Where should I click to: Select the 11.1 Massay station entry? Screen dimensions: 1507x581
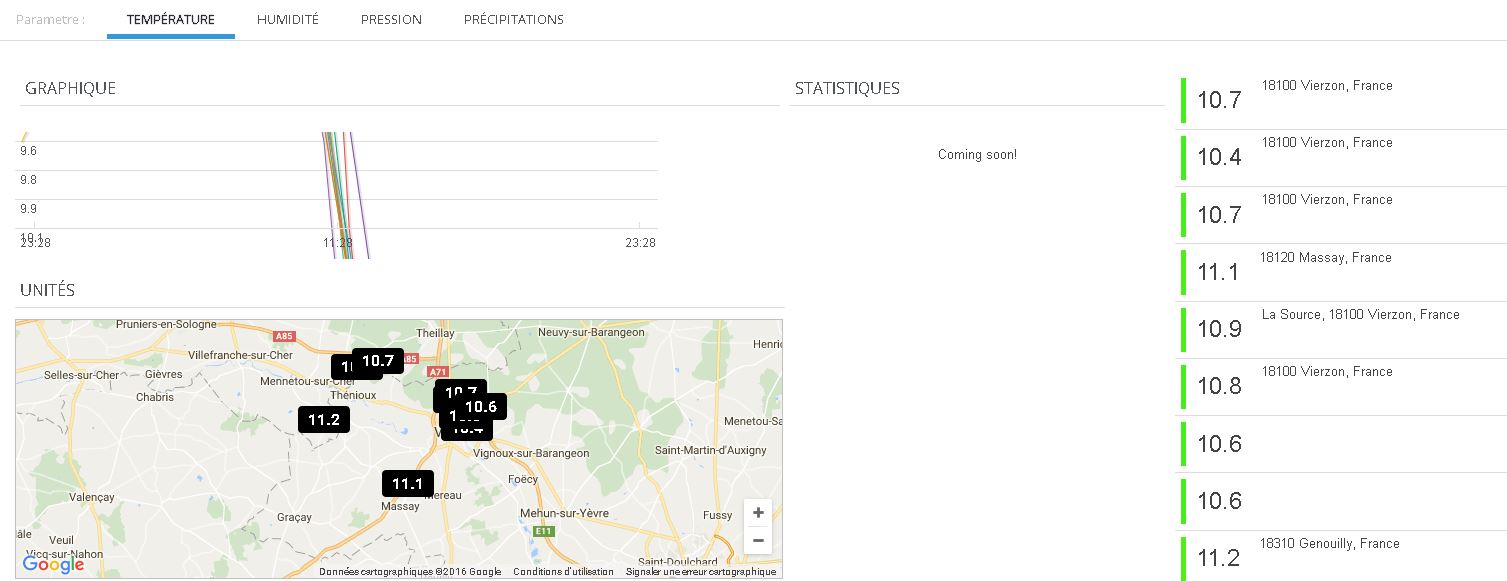(x=1340, y=271)
